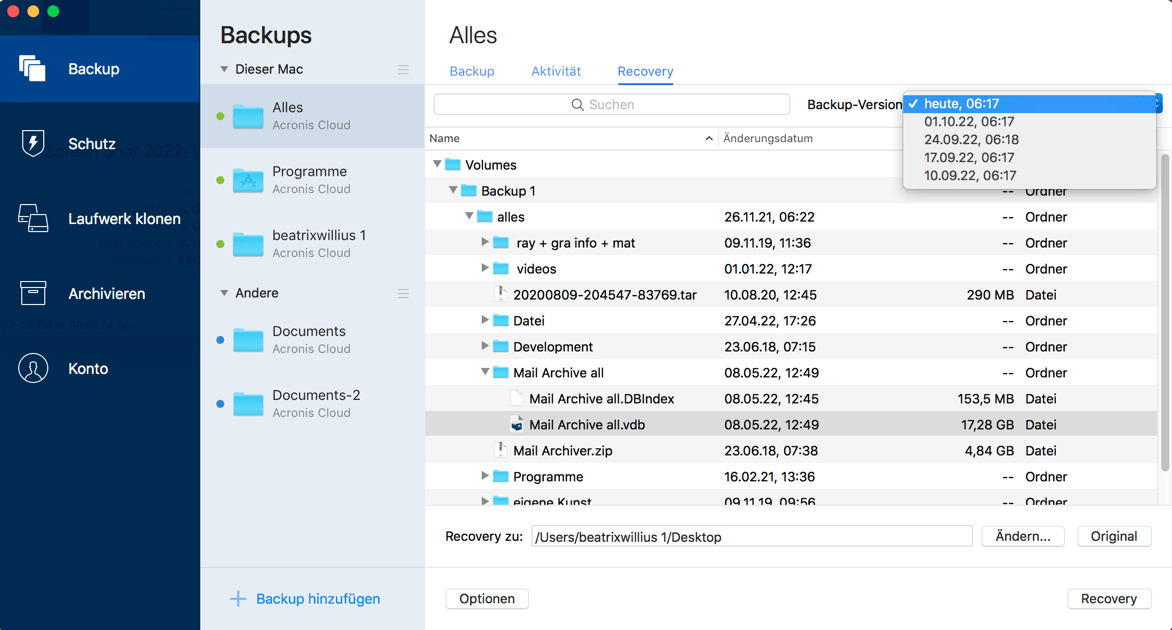Open the Andere list options menu
This screenshot has height=630, width=1172.
click(403, 293)
